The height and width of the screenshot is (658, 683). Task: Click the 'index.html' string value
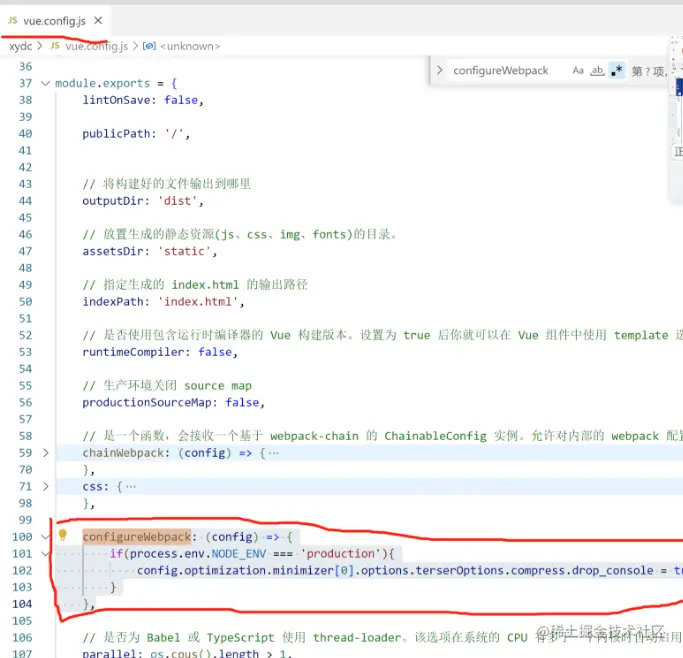[198, 302]
